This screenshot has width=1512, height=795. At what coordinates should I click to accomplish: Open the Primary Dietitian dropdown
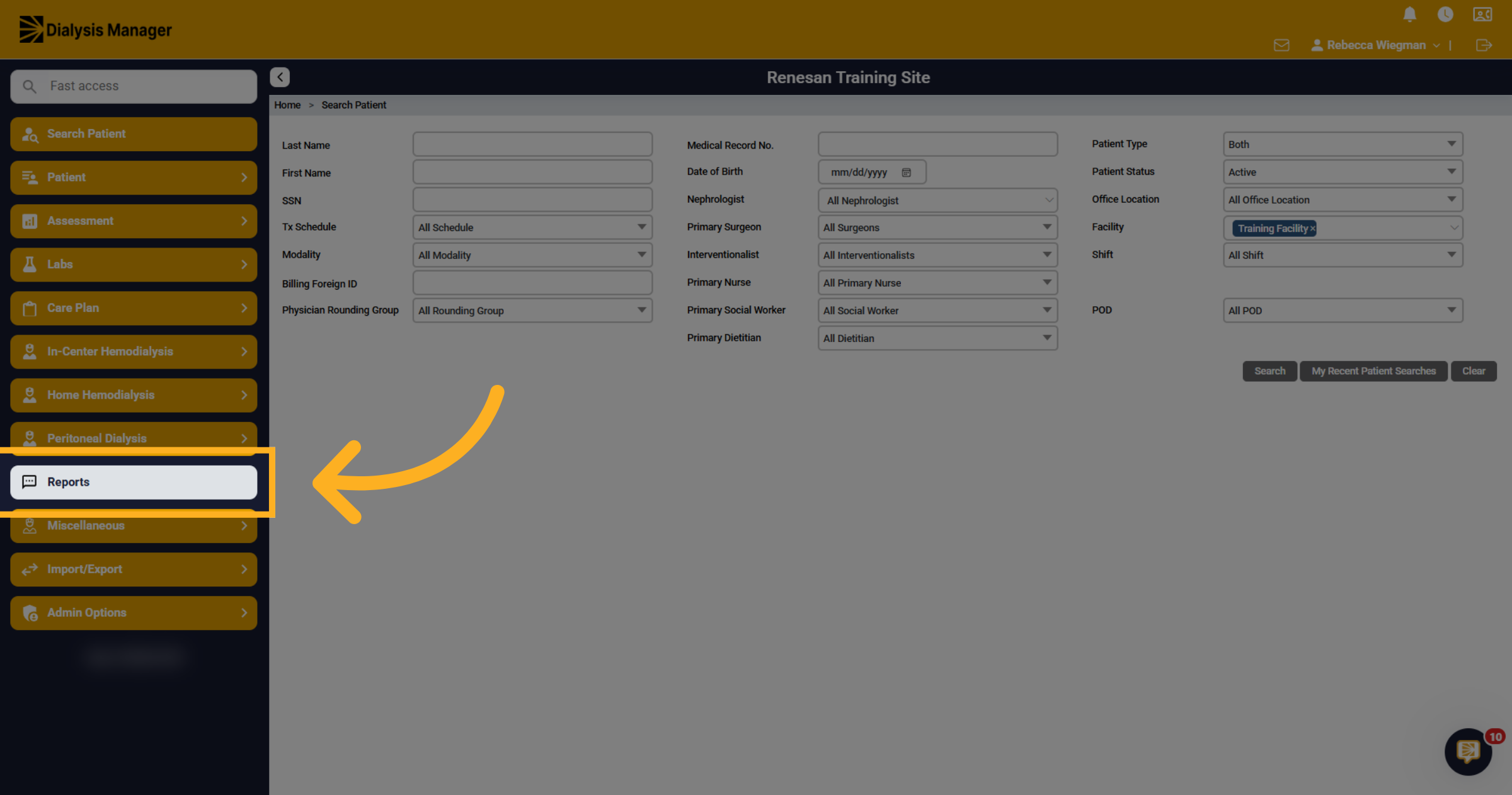(937, 338)
